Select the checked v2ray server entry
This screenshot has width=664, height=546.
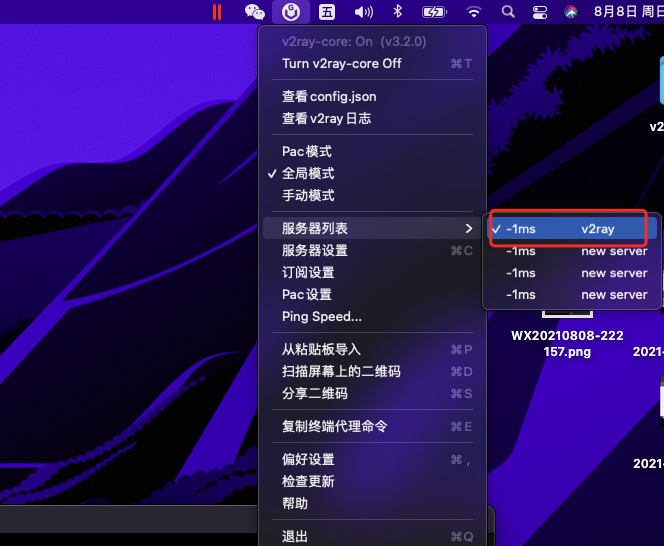[x=572, y=229]
